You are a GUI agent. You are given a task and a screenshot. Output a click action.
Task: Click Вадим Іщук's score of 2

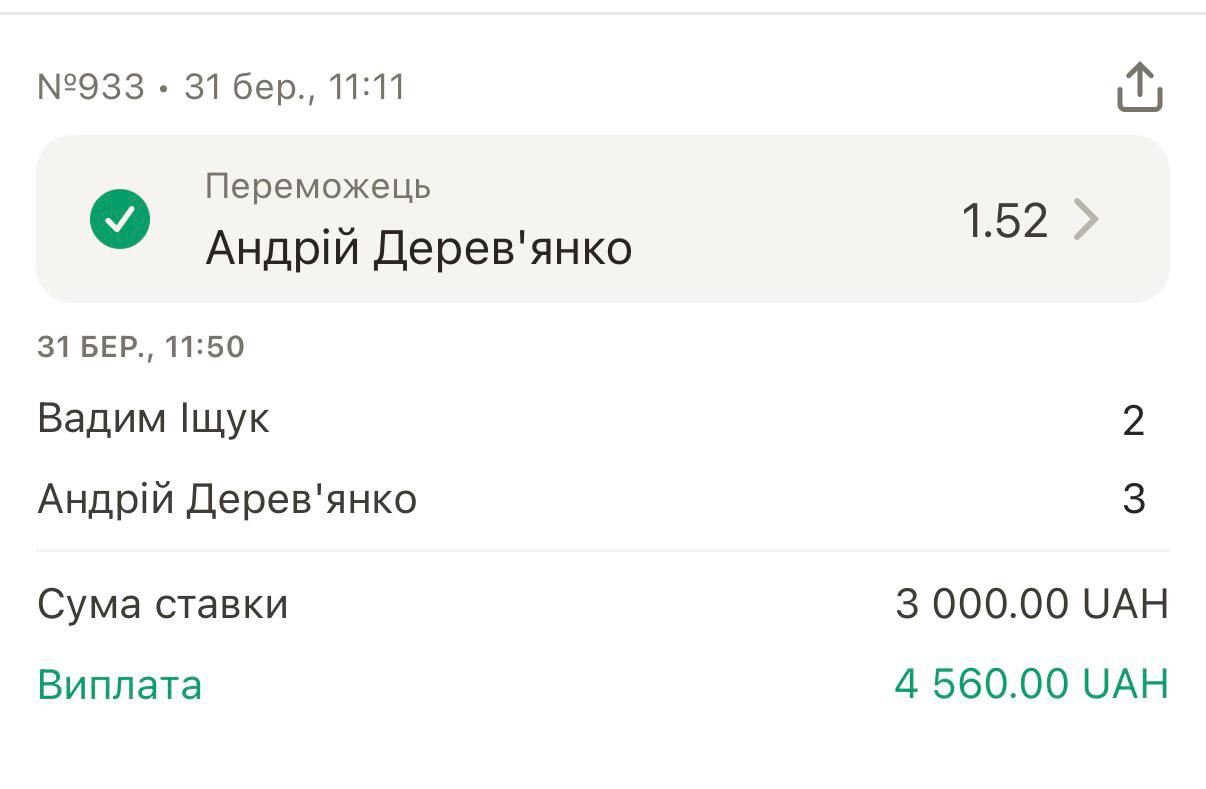pyautogui.click(x=1132, y=421)
